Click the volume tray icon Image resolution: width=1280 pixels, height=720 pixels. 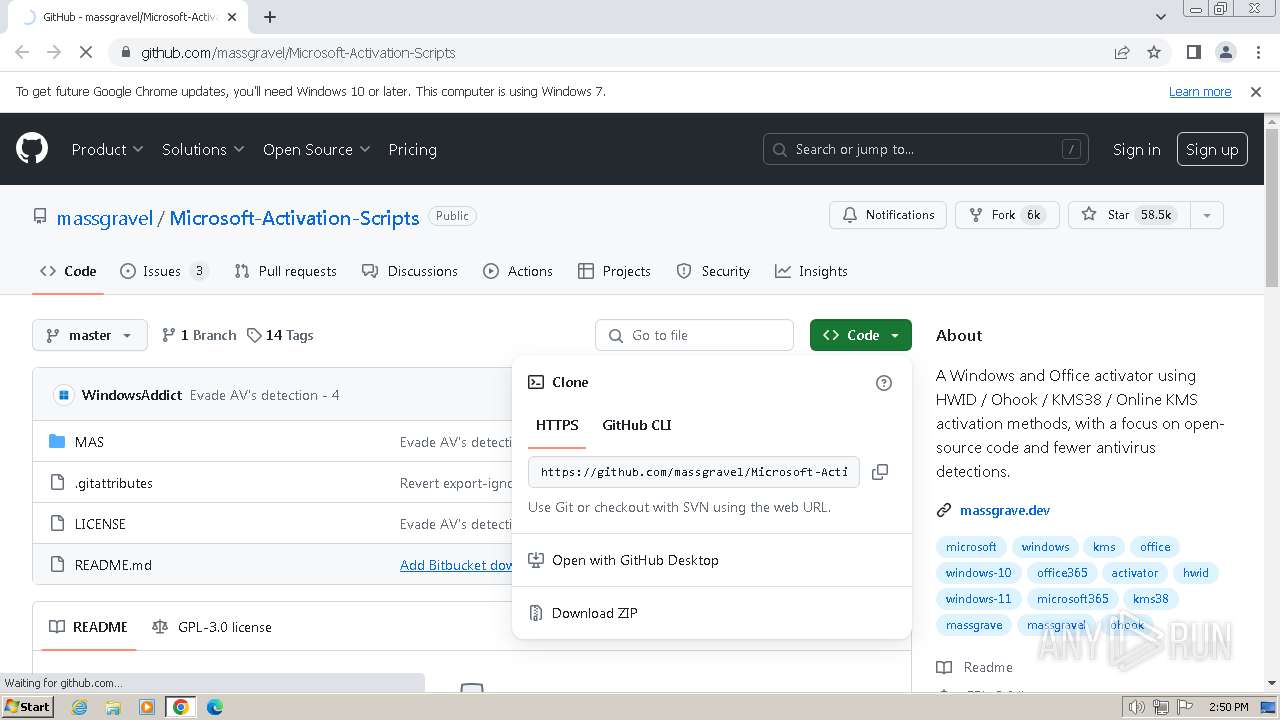point(1136,707)
